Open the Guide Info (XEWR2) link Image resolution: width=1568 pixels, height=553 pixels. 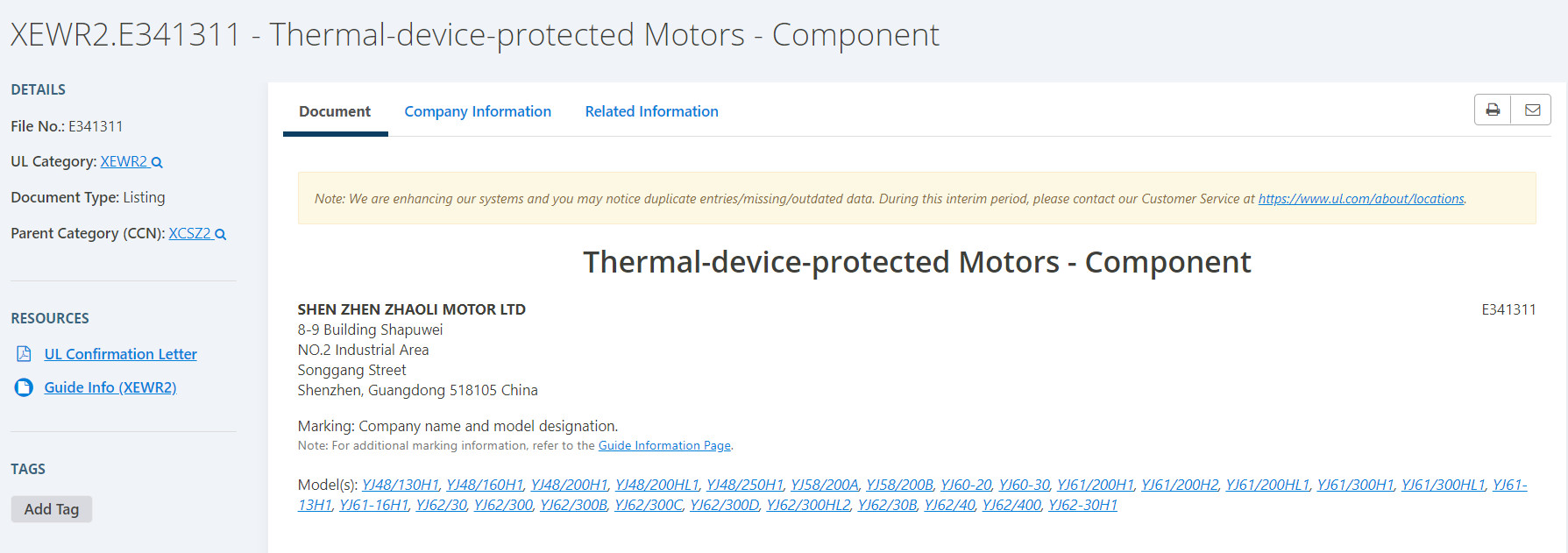point(110,387)
